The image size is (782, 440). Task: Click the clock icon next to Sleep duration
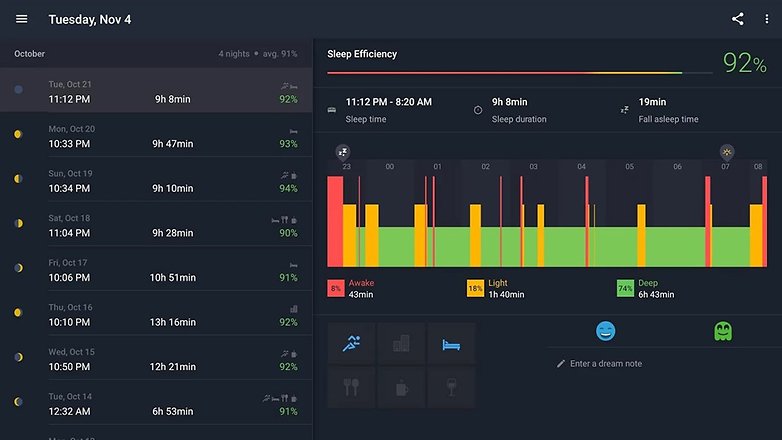click(x=478, y=110)
